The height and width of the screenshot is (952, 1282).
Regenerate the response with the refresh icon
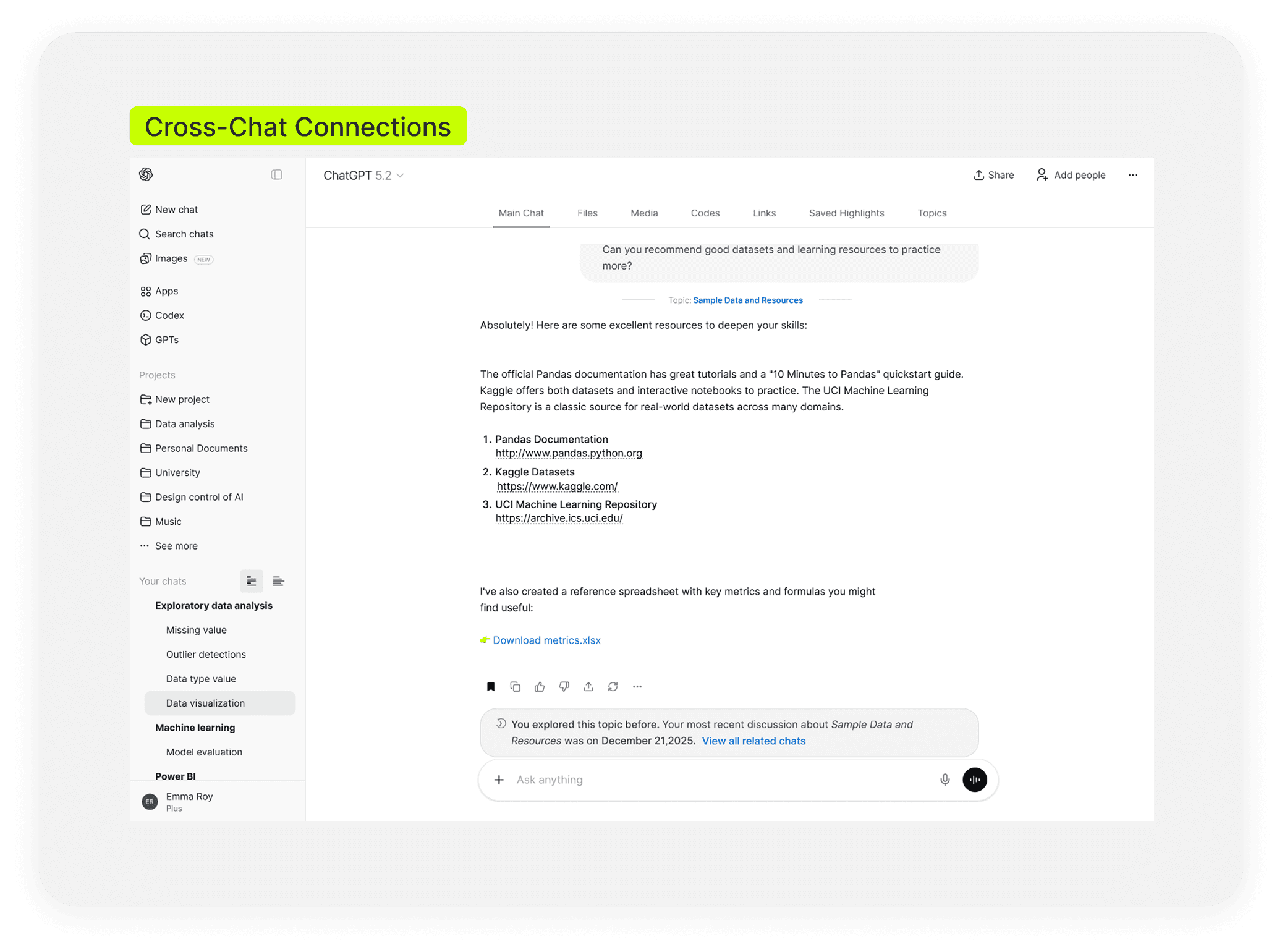point(613,686)
